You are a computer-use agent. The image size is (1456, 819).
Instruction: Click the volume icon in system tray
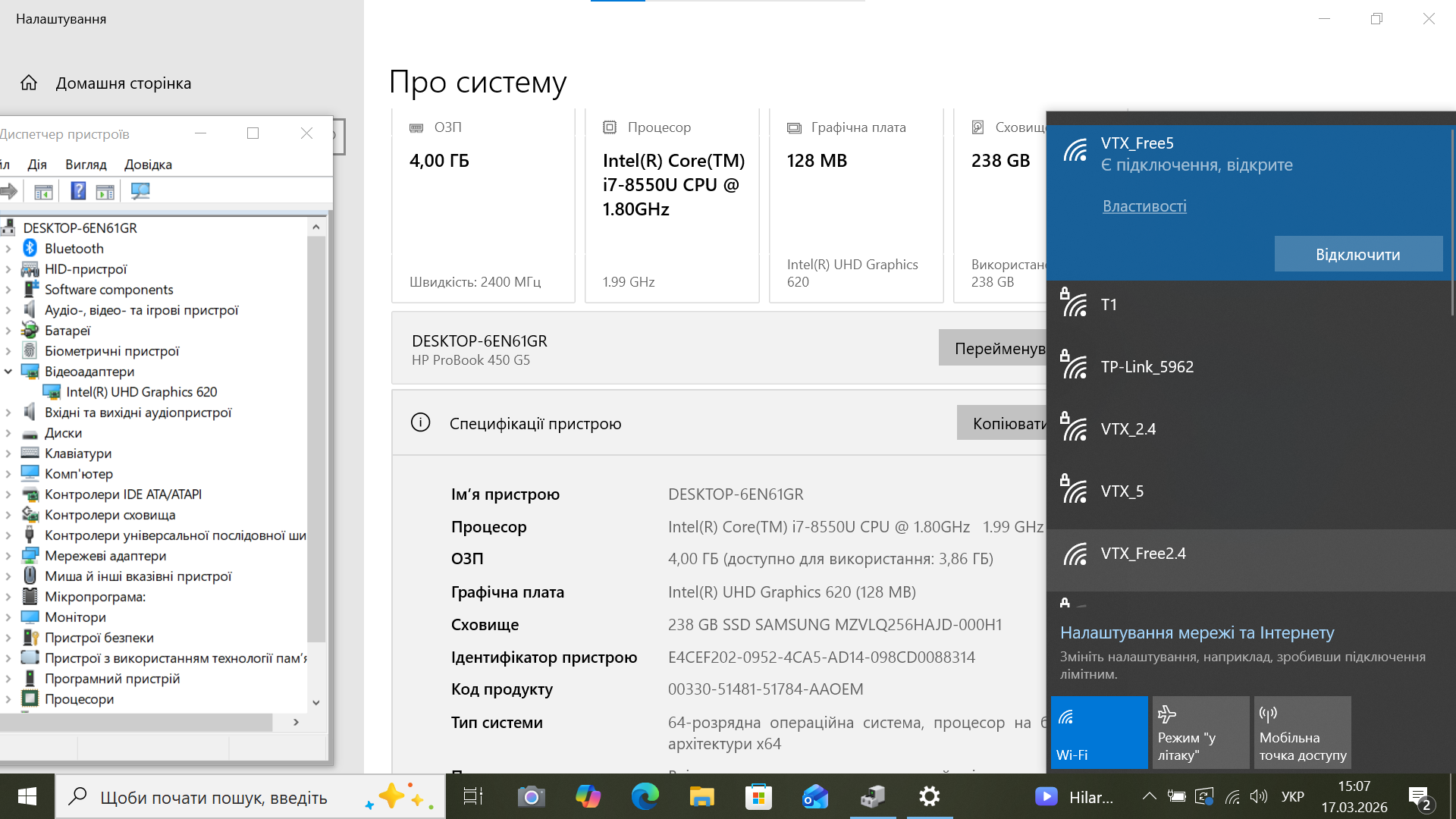coord(1258,796)
